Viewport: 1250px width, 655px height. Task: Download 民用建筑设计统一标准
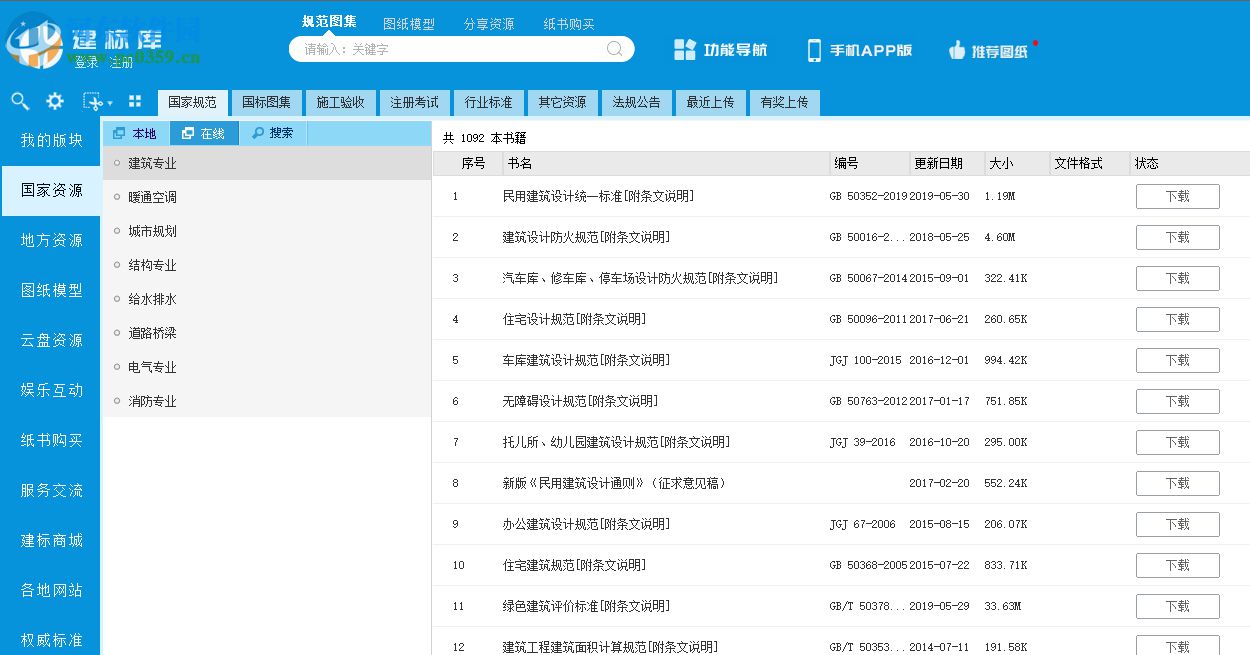tap(1177, 196)
